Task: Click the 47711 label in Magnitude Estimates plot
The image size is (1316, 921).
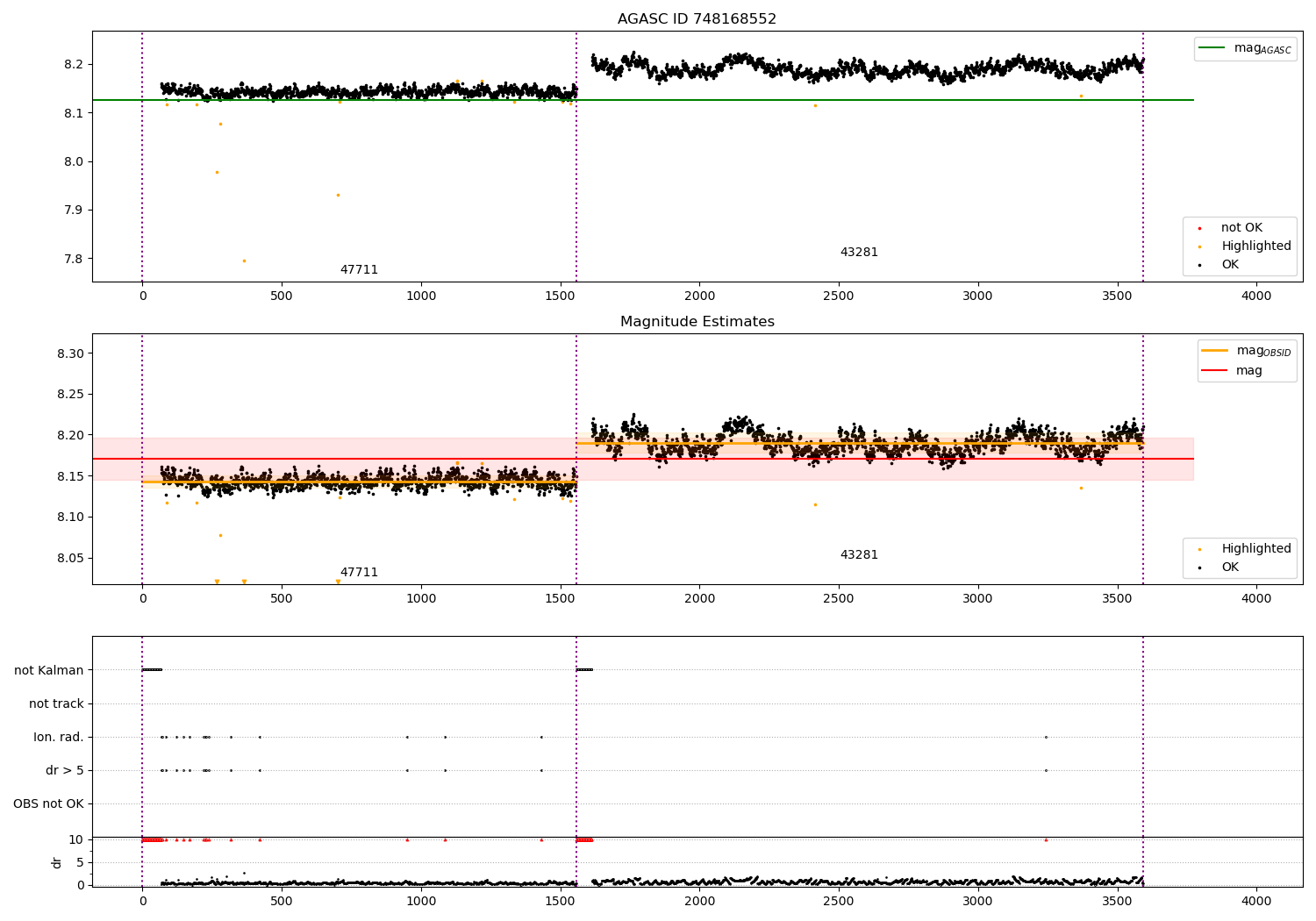Action: tap(359, 573)
